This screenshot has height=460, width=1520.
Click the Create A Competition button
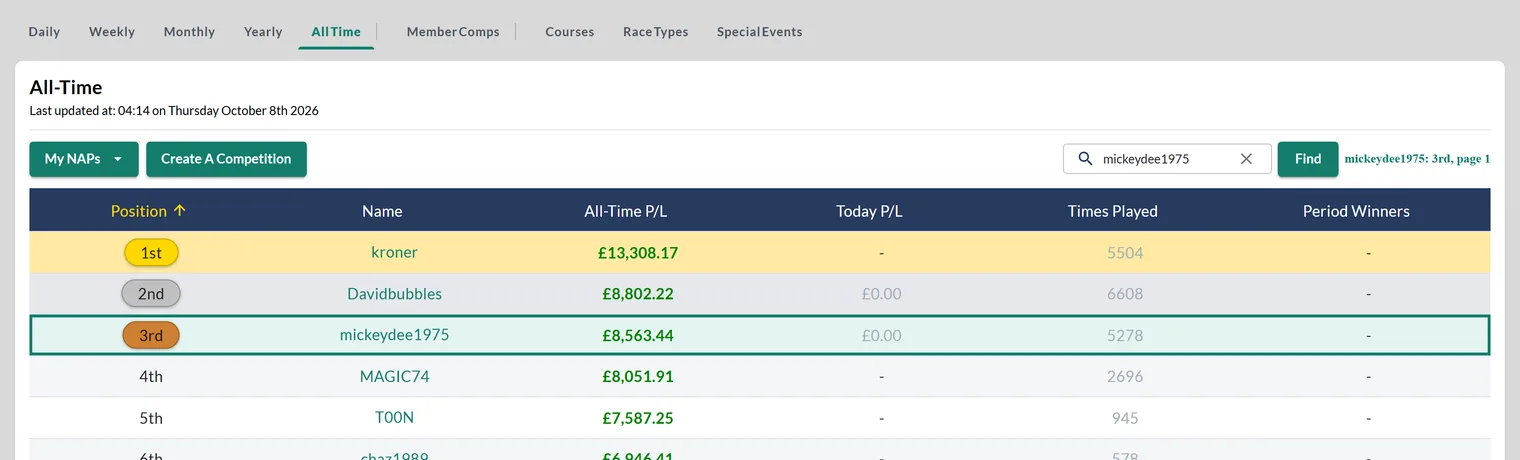pos(226,159)
